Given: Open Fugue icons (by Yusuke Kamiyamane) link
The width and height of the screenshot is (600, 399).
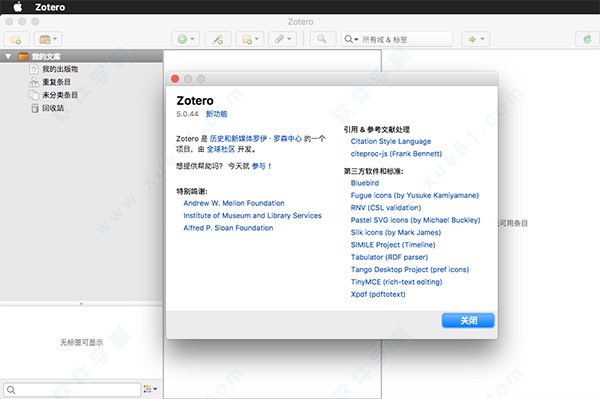Looking at the screenshot, I should point(415,195).
